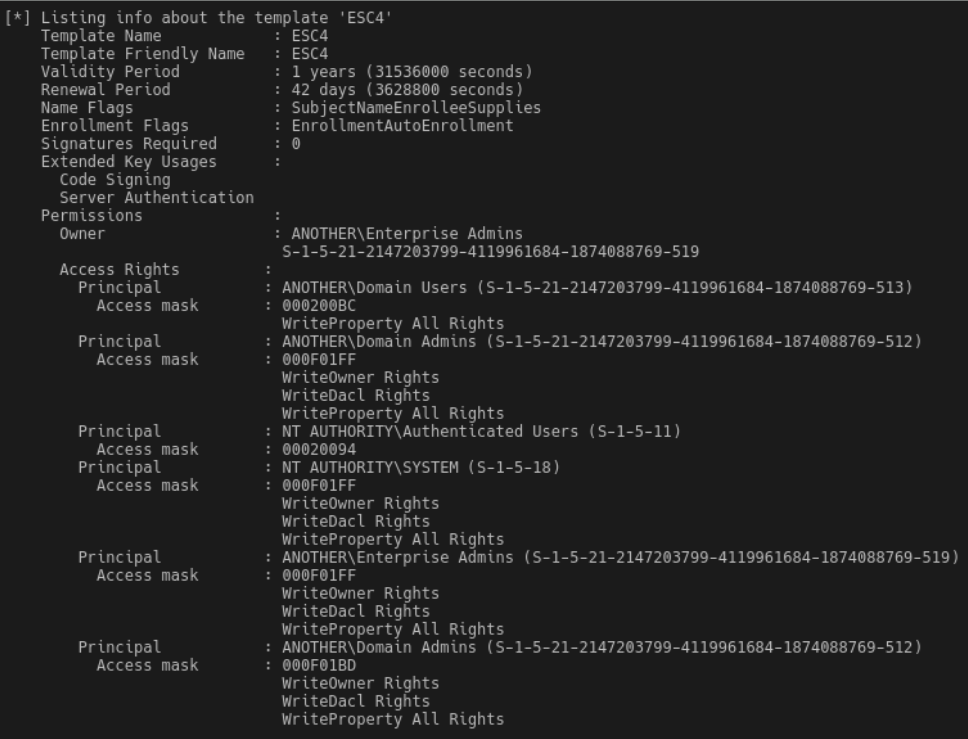Click the 'Access Rights' heading

point(120,270)
